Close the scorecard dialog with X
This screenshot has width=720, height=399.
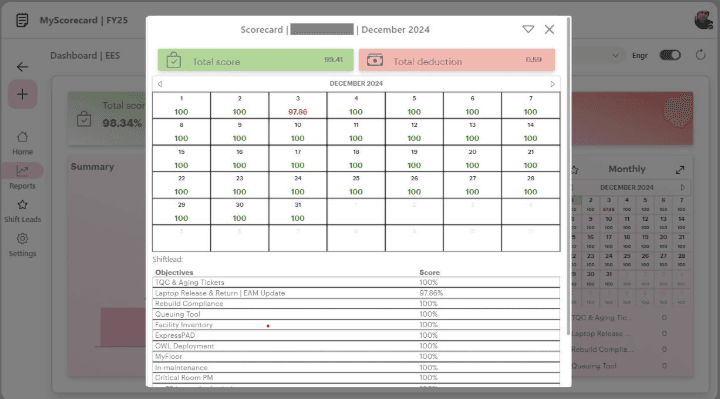pos(549,29)
